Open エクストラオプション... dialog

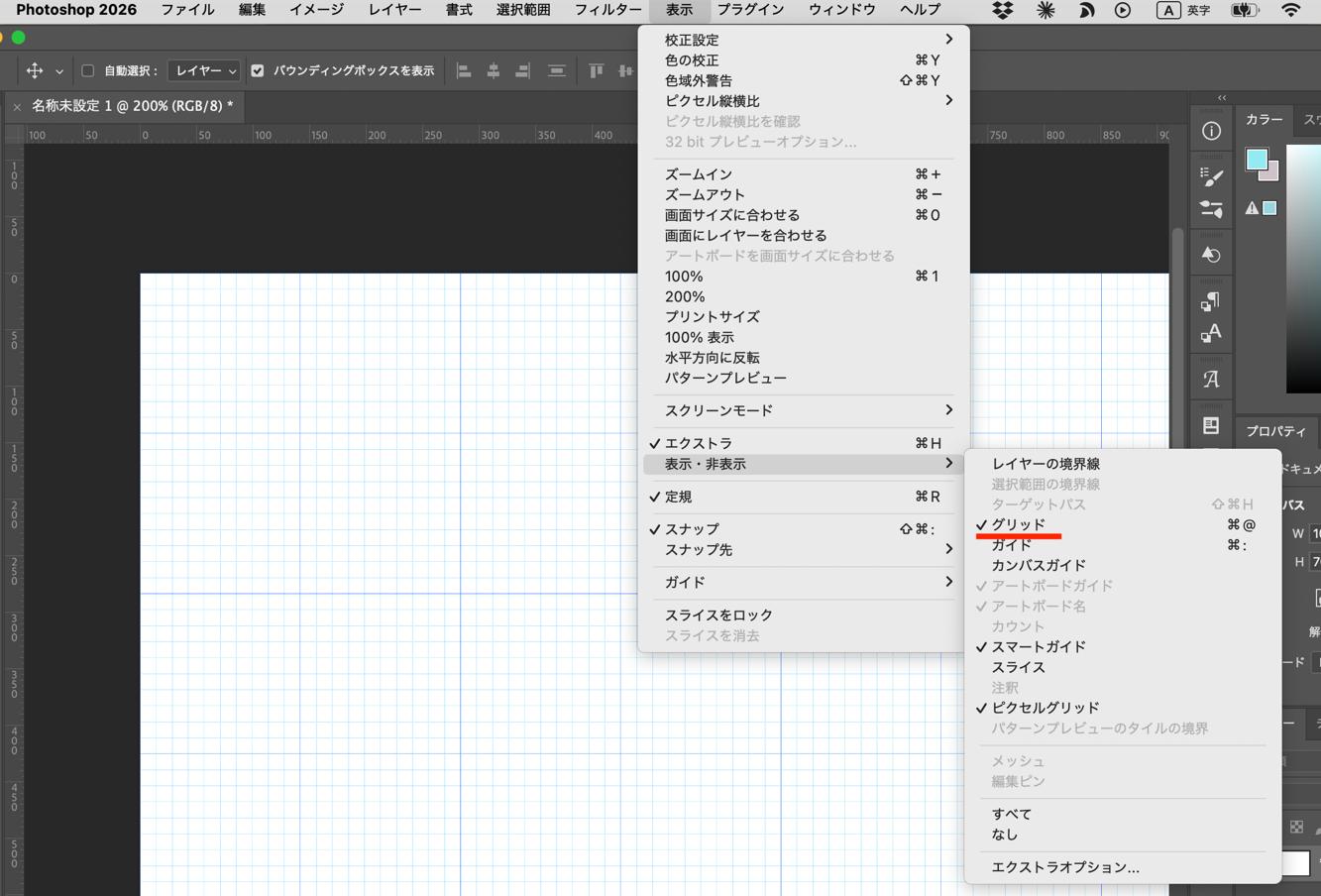1122,867
